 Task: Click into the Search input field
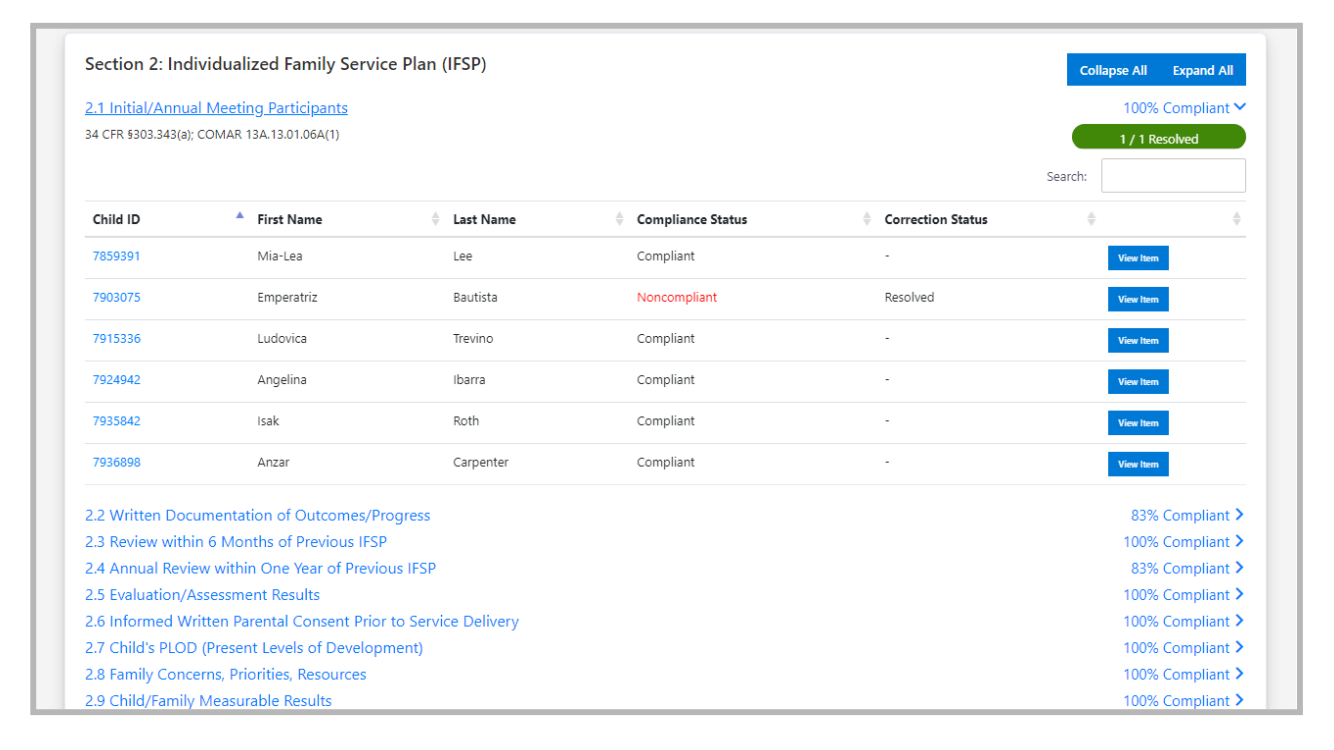tap(1172, 176)
